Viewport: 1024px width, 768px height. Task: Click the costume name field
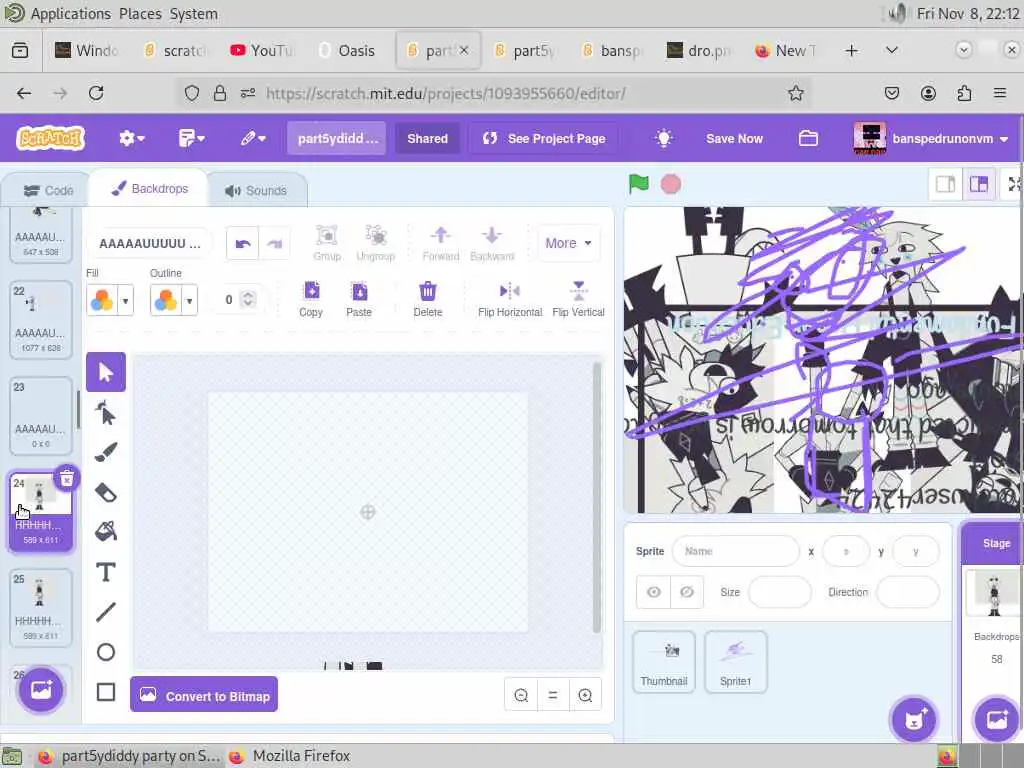pos(150,244)
